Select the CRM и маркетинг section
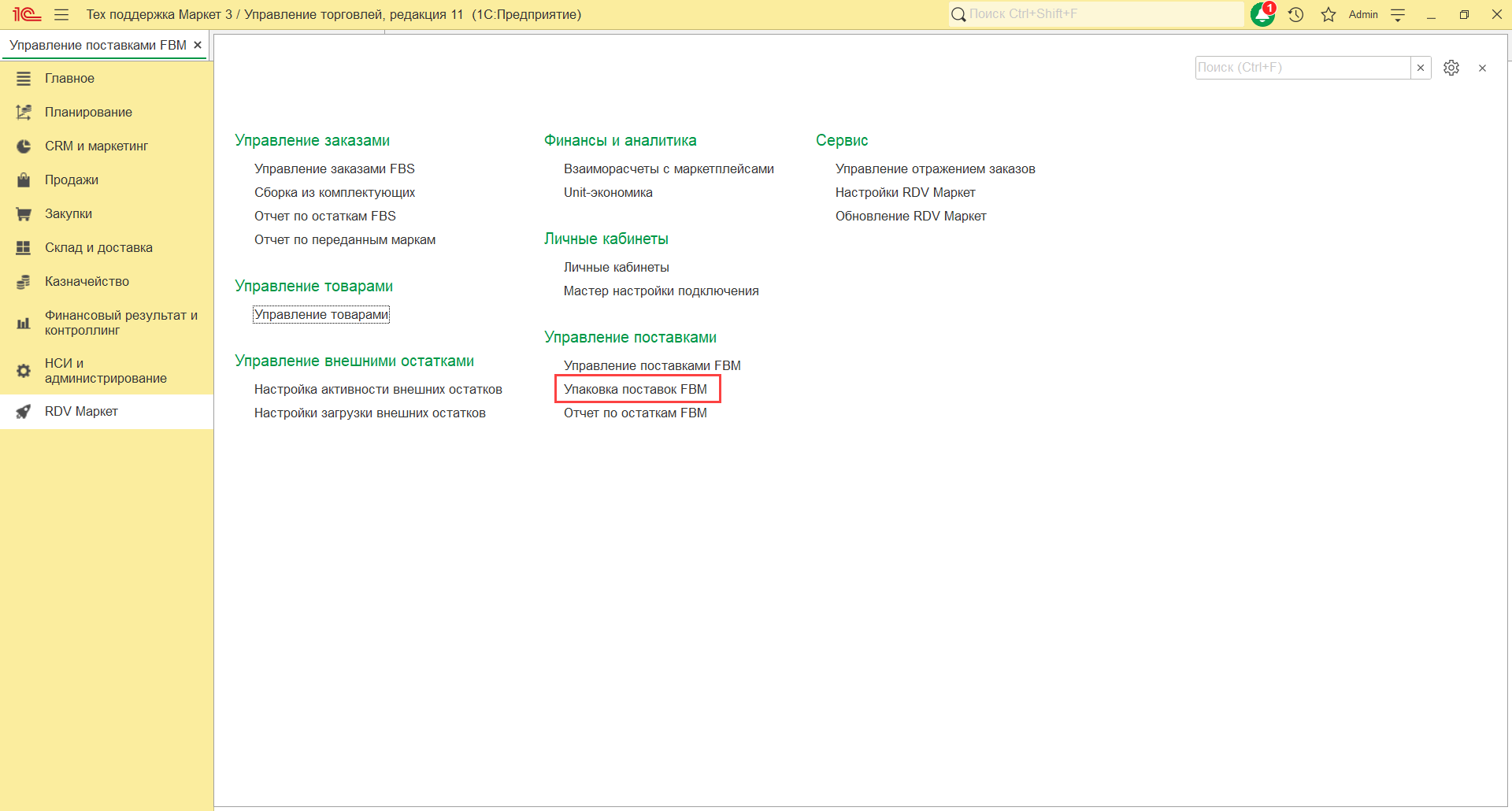 pyautogui.click(x=96, y=146)
